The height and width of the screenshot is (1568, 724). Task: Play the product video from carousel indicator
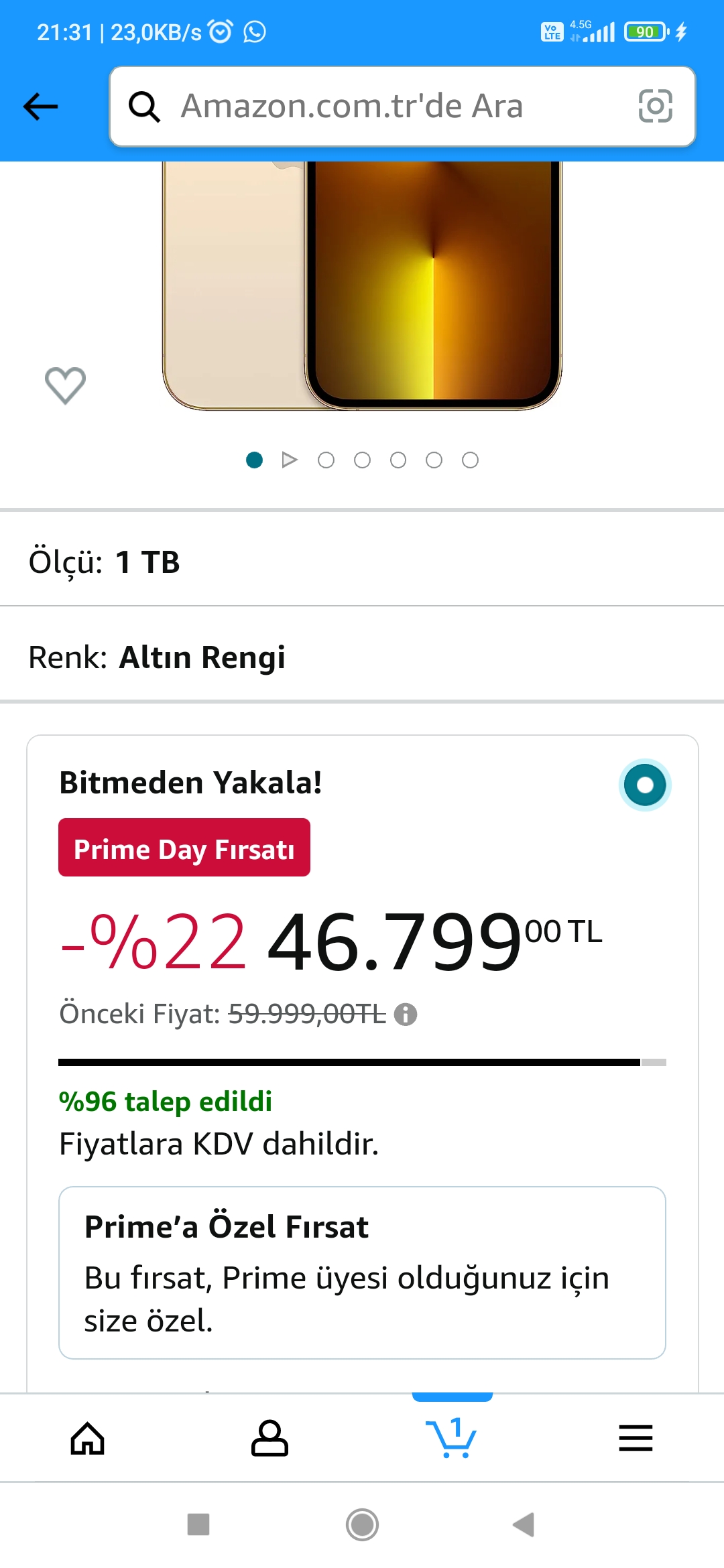click(x=290, y=460)
